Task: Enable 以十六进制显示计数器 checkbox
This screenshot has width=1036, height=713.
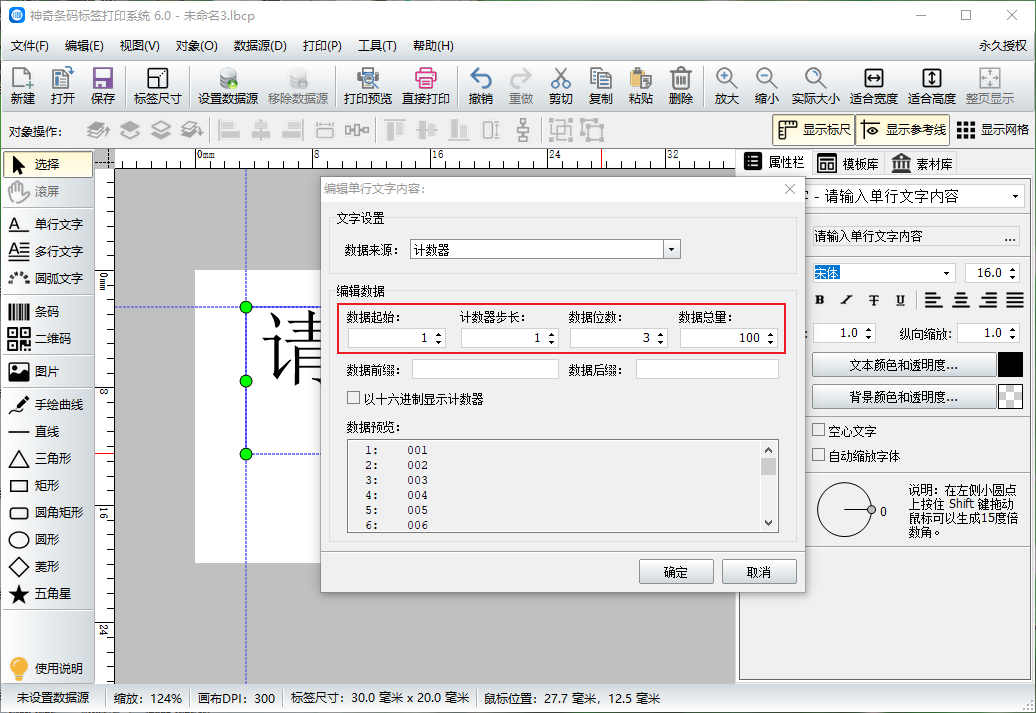Action: click(x=353, y=398)
